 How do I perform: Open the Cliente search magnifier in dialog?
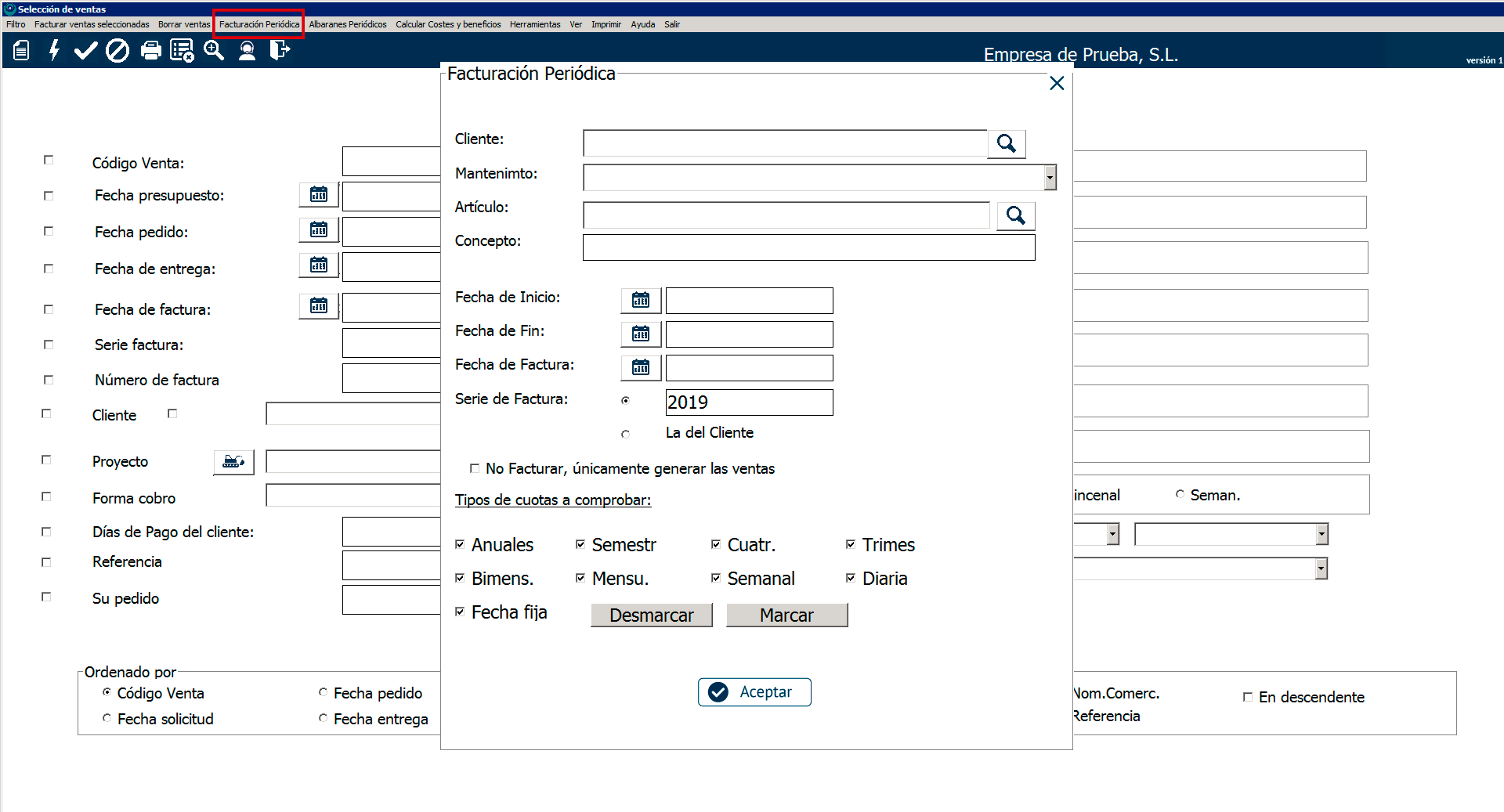click(1006, 143)
